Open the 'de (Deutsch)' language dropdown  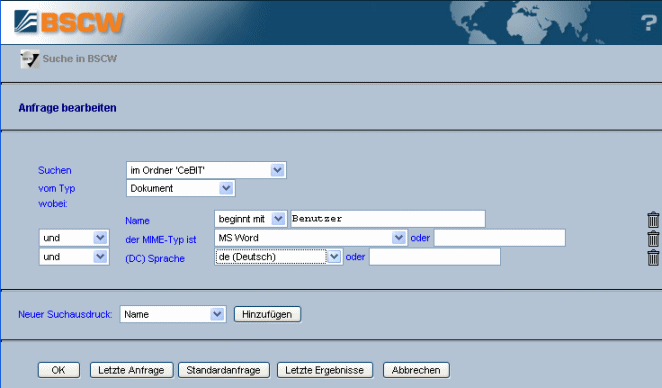tap(279, 257)
